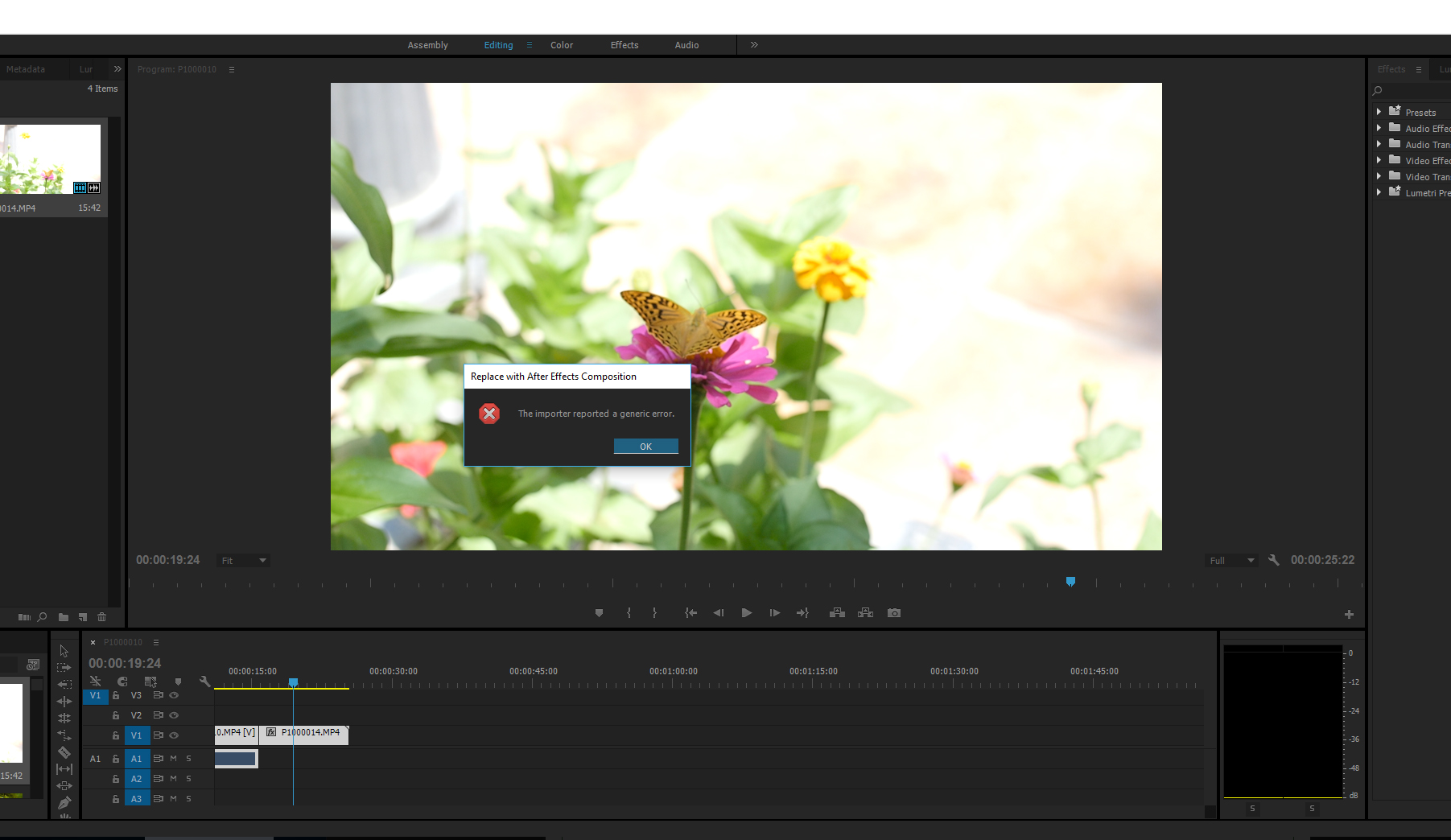The image size is (1451, 840).
Task: Toggle sync lock on track A2
Action: tap(158, 779)
